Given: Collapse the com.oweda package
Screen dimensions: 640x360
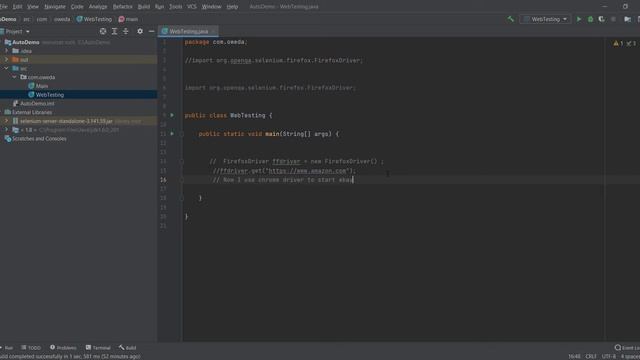Looking at the screenshot, I should click(15, 77).
